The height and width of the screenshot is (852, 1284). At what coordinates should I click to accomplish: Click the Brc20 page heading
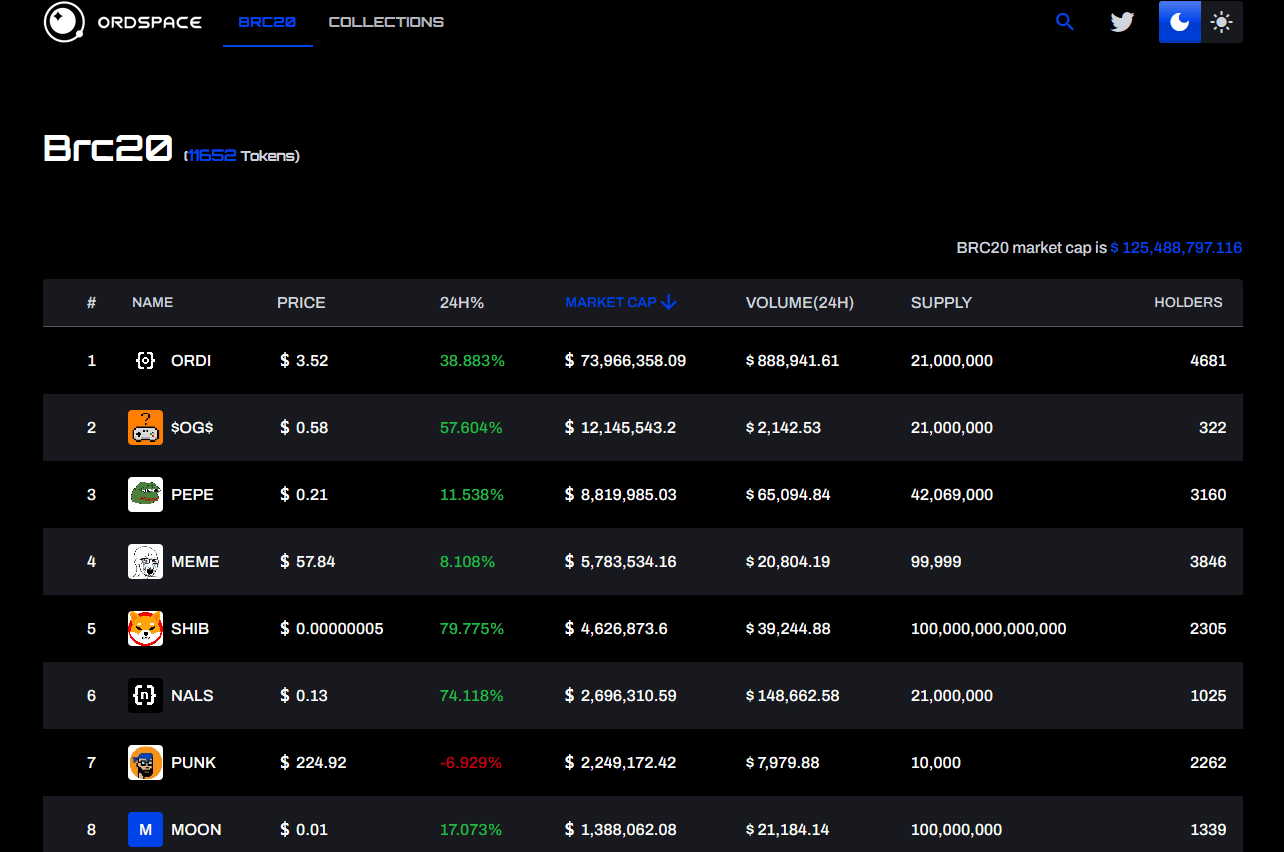point(108,148)
